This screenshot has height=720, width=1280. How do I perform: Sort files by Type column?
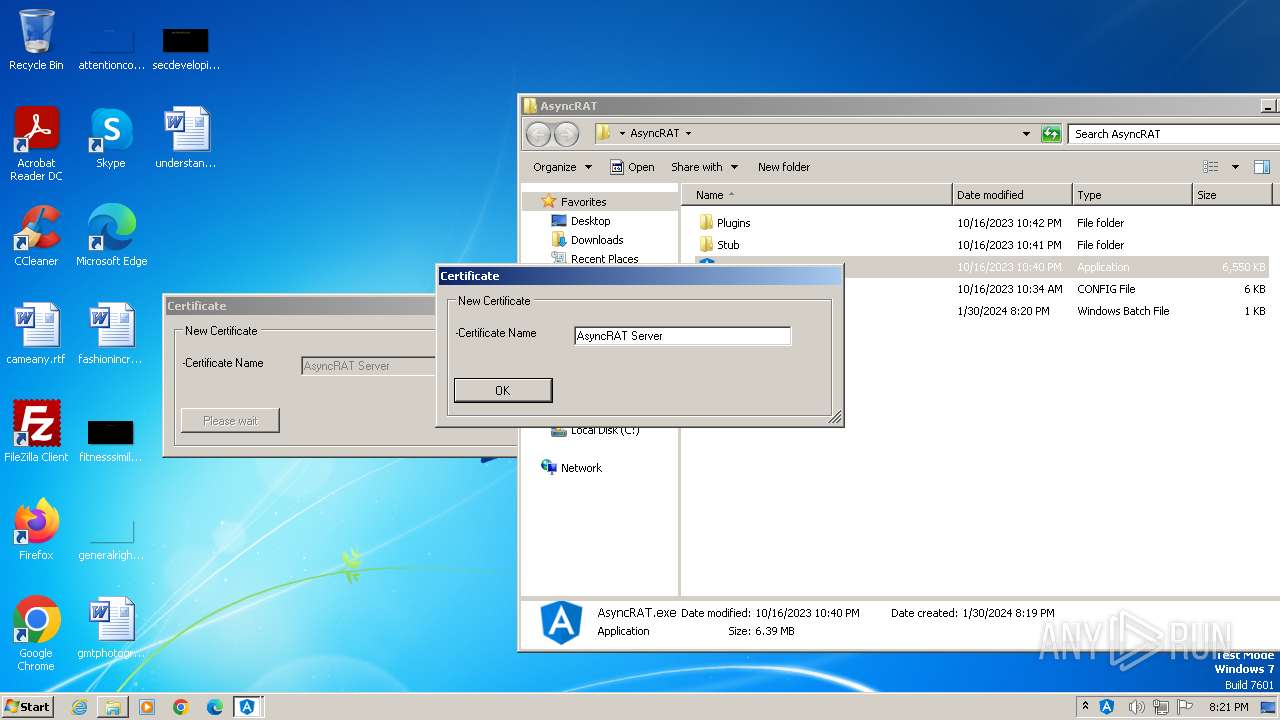[1132, 195]
